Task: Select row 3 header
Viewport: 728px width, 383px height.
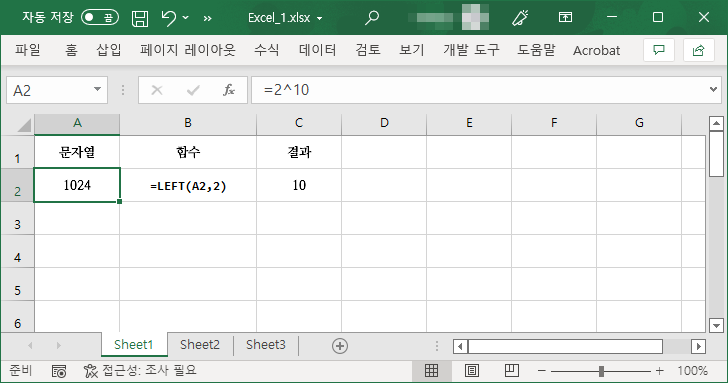Action: (x=17, y=219)
